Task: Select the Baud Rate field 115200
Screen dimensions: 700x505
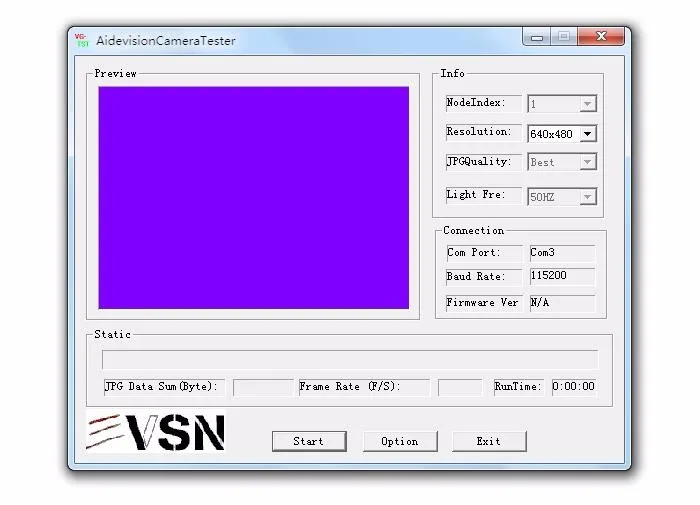Action: point(562,276)
